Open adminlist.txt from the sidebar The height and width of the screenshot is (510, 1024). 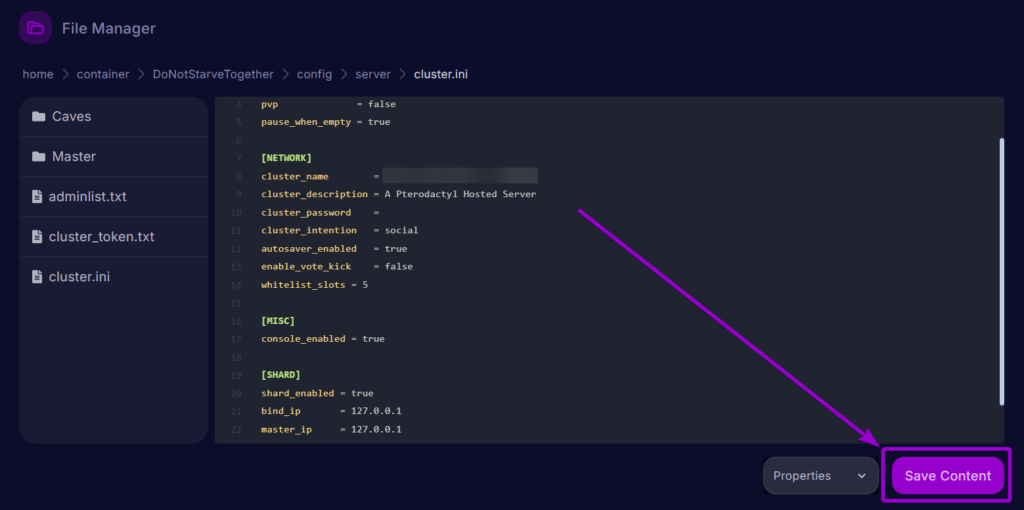pos(88,197)
